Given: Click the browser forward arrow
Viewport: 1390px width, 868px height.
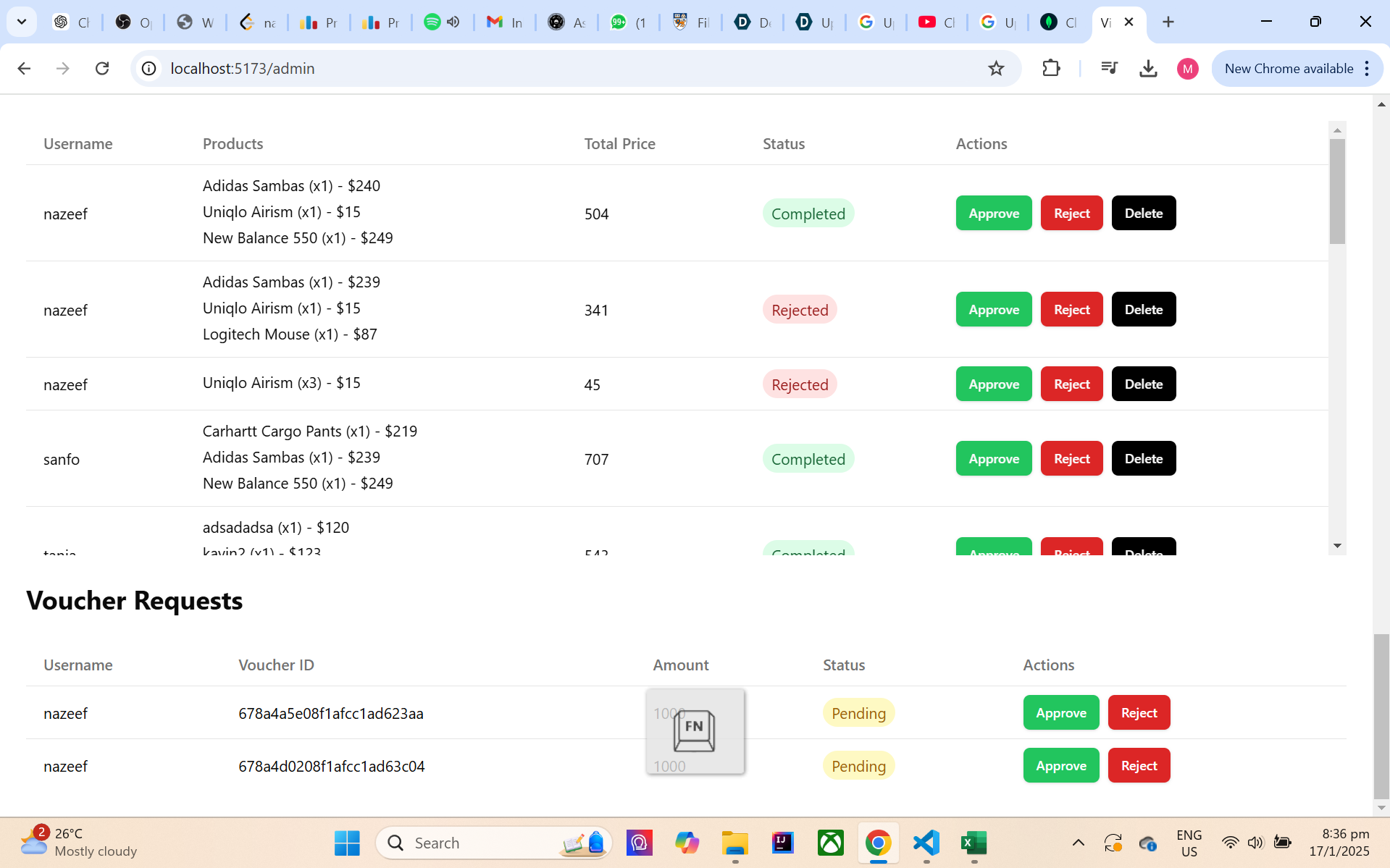Looking at the screenshot, I should pos(63,68).
